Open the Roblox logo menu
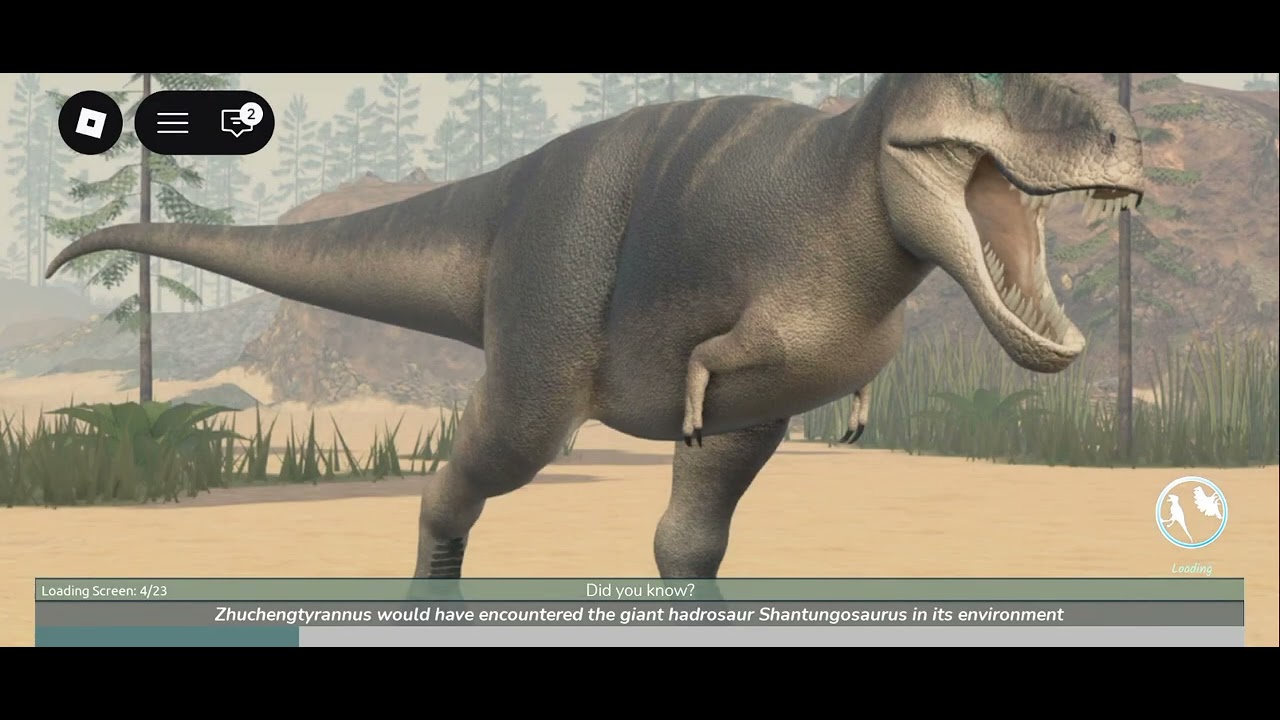 point(91,123)
